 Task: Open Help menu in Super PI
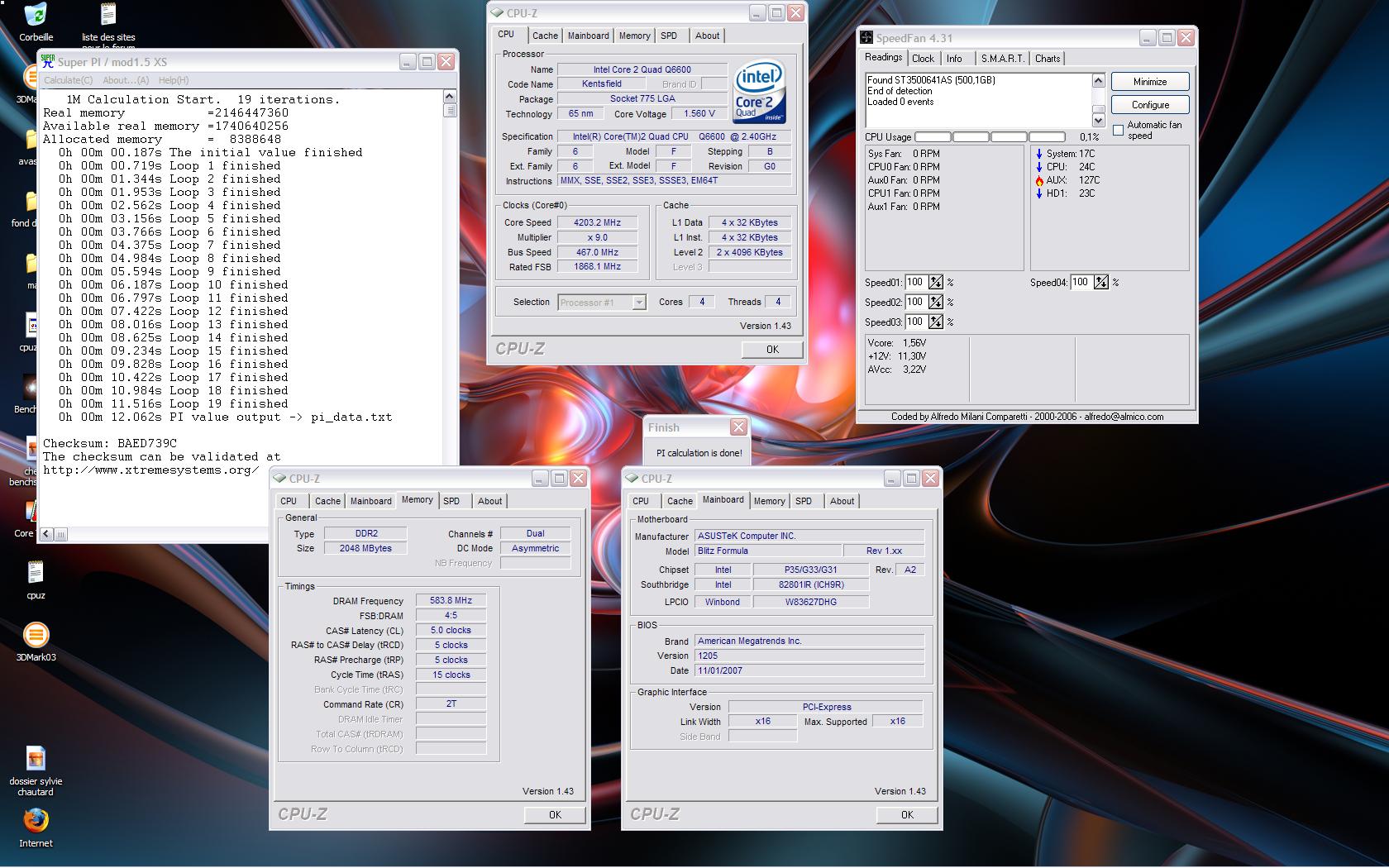click(x=174, y=80)
